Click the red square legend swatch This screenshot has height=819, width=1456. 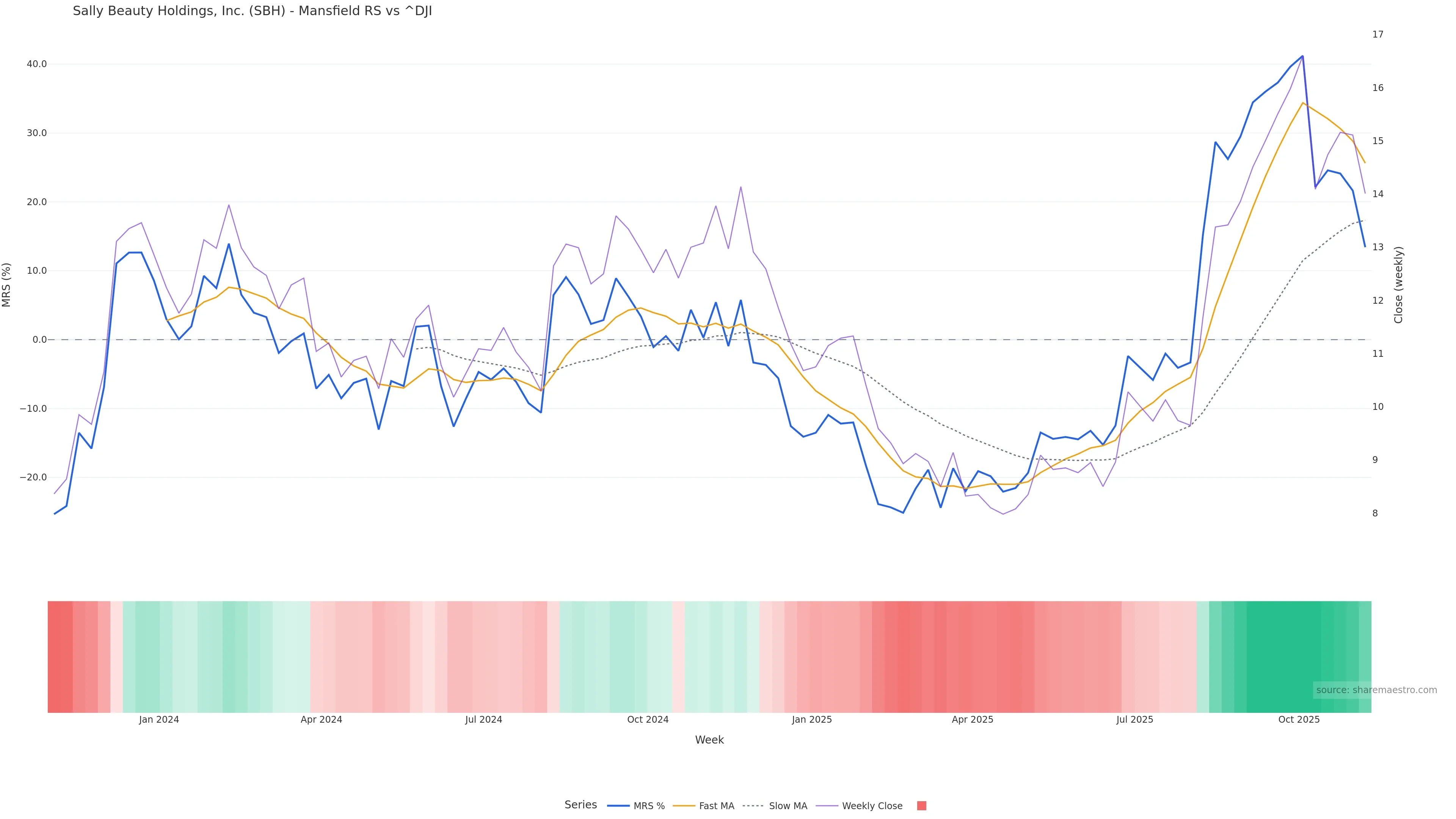(x=921, y=806)
